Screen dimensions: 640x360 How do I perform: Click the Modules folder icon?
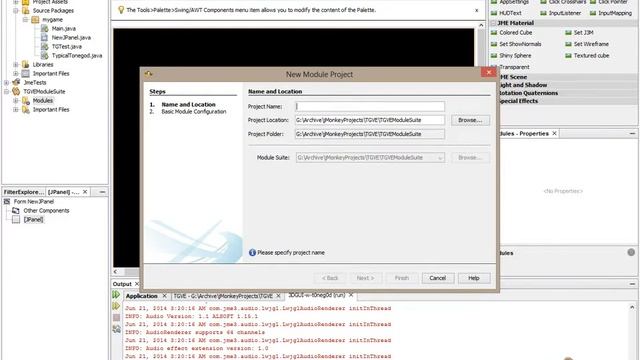tap(25, 100)
